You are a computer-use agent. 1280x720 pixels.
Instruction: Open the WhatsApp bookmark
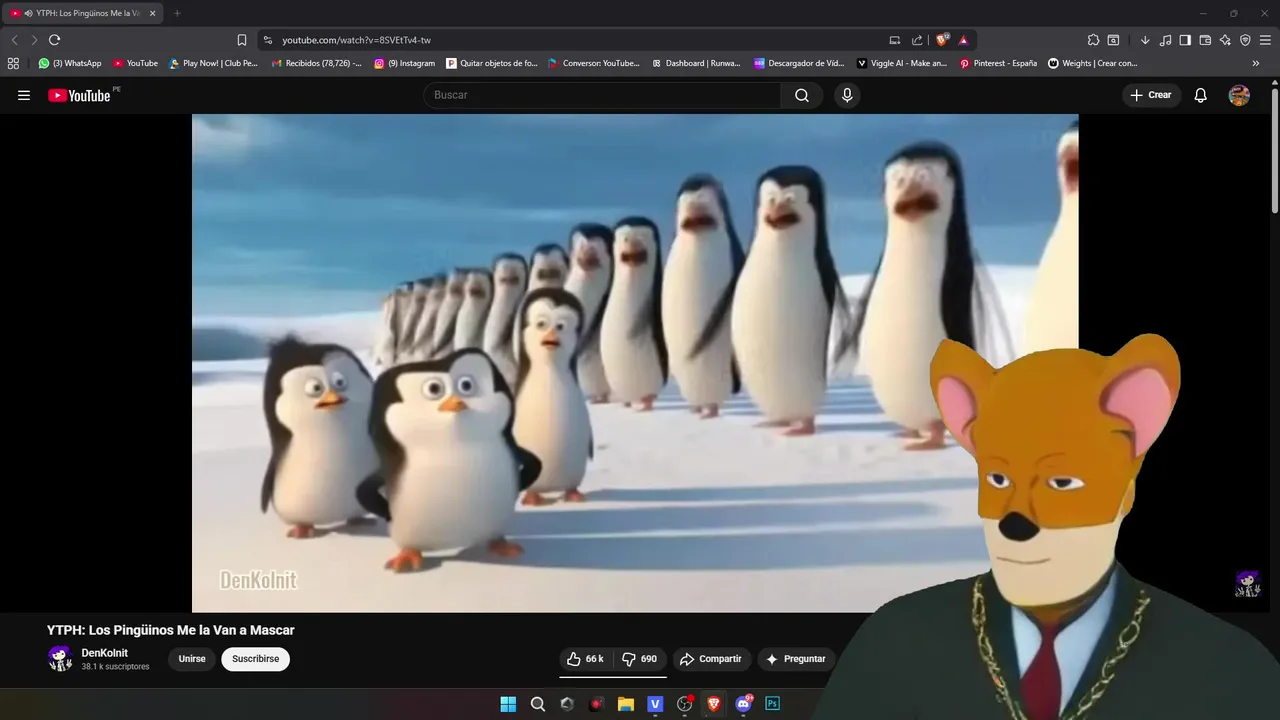pos(70,63)
